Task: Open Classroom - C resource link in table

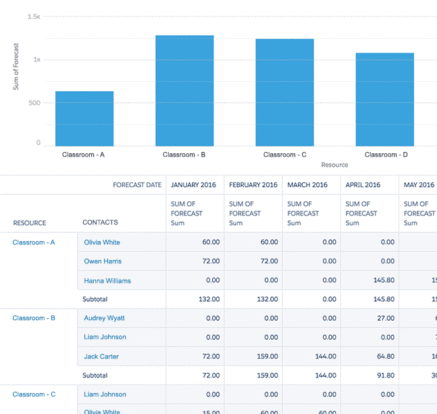Action: click(x=34, y=394)
